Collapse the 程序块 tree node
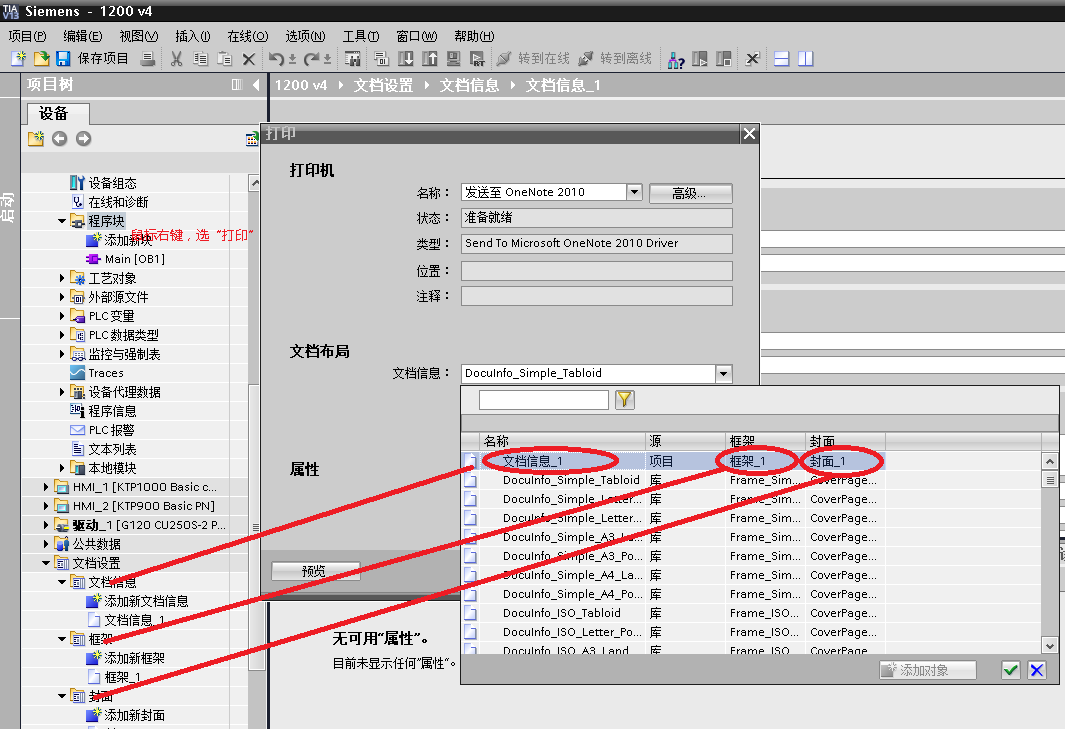 point(63,221)
